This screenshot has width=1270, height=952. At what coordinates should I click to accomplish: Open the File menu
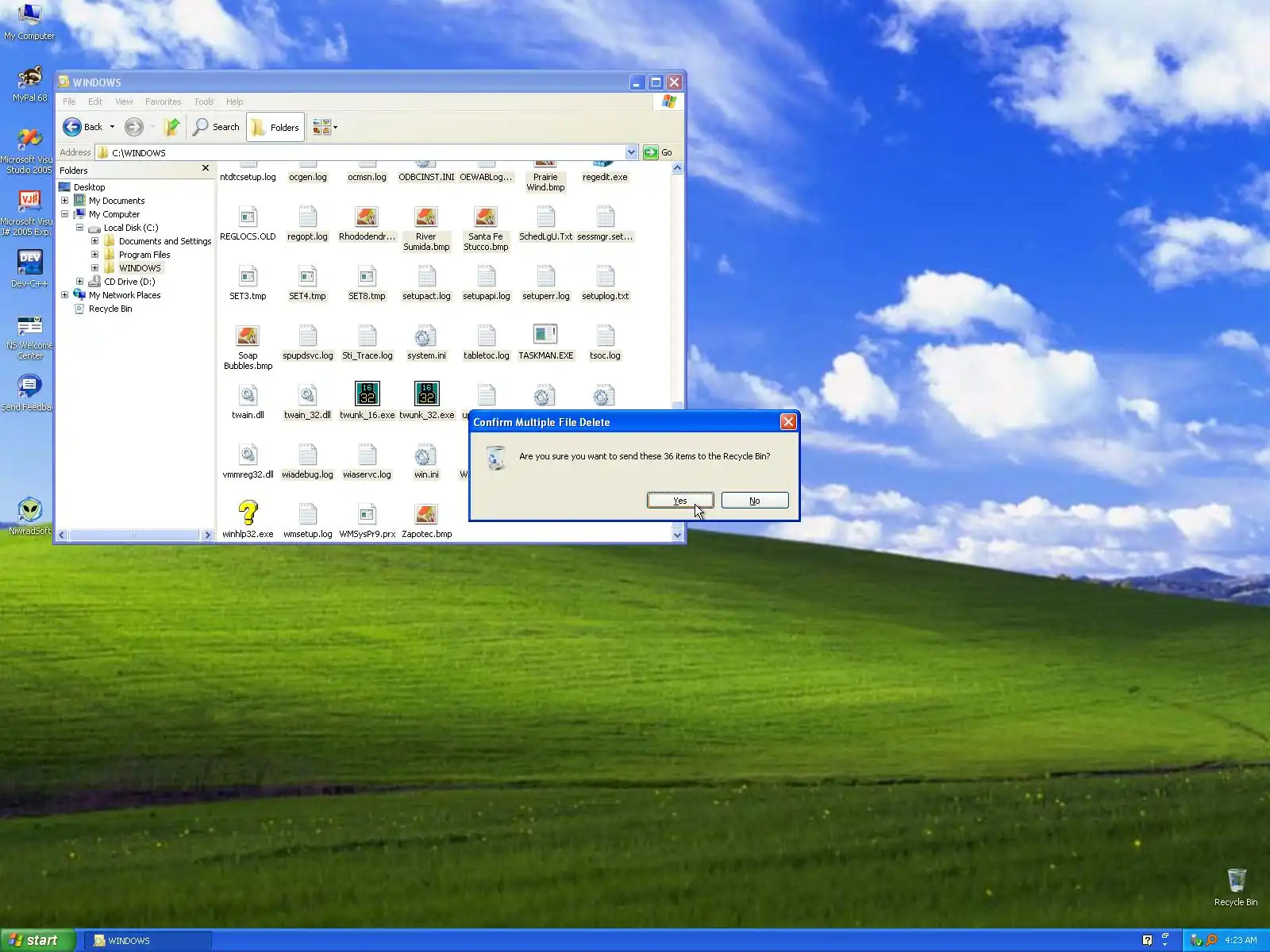69,102
